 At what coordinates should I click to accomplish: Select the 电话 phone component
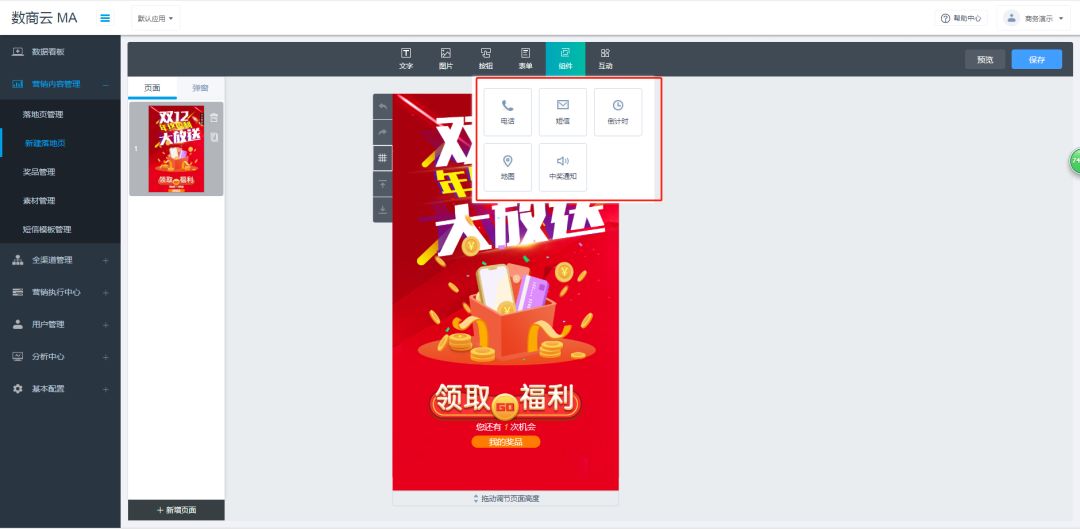point(508,112)
